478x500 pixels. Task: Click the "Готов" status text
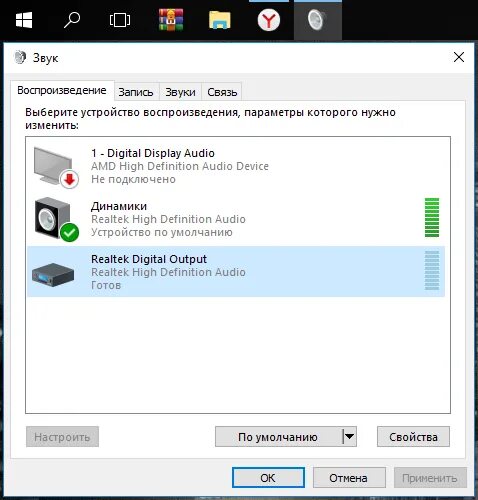106,285
